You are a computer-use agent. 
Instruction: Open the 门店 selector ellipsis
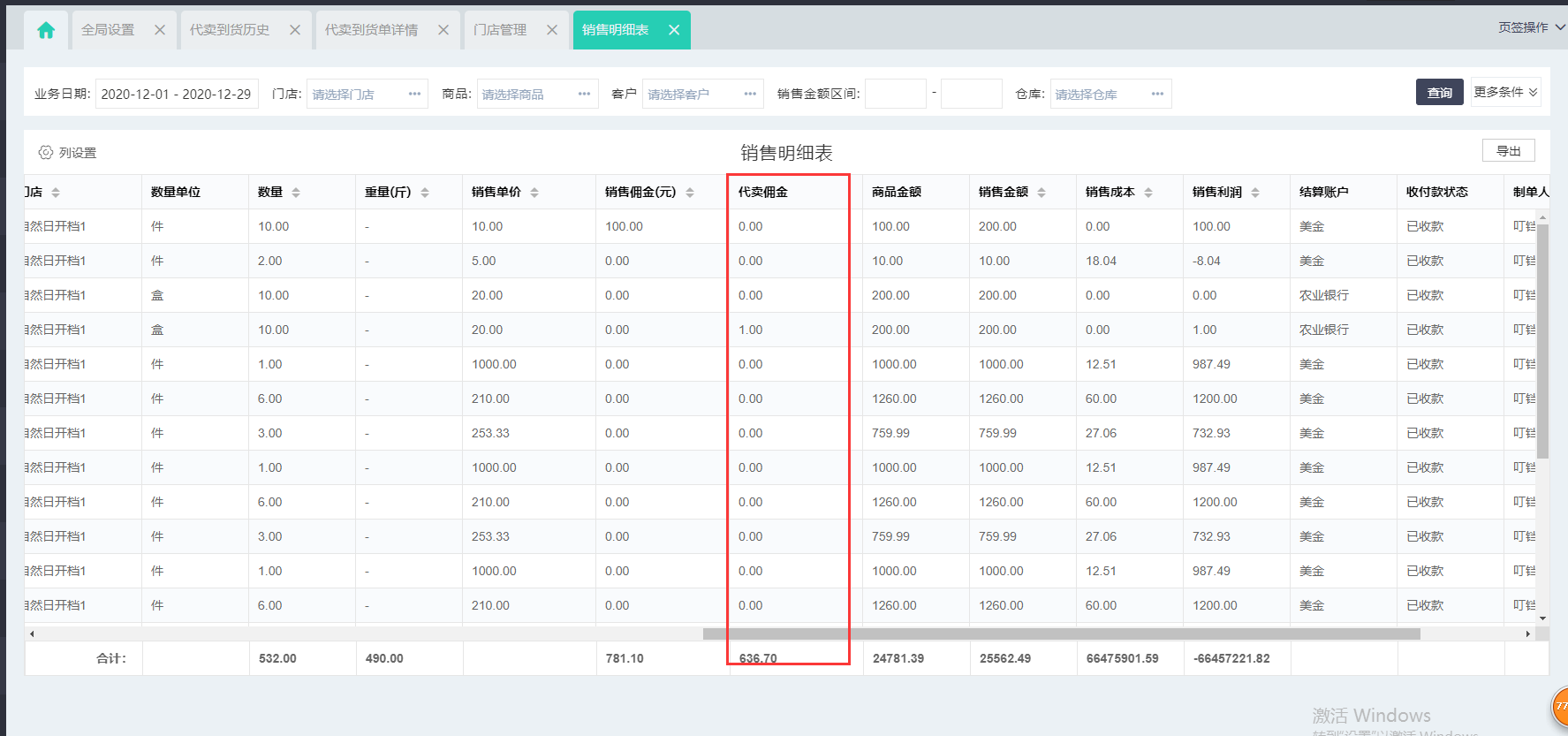[x=414, y=94]
